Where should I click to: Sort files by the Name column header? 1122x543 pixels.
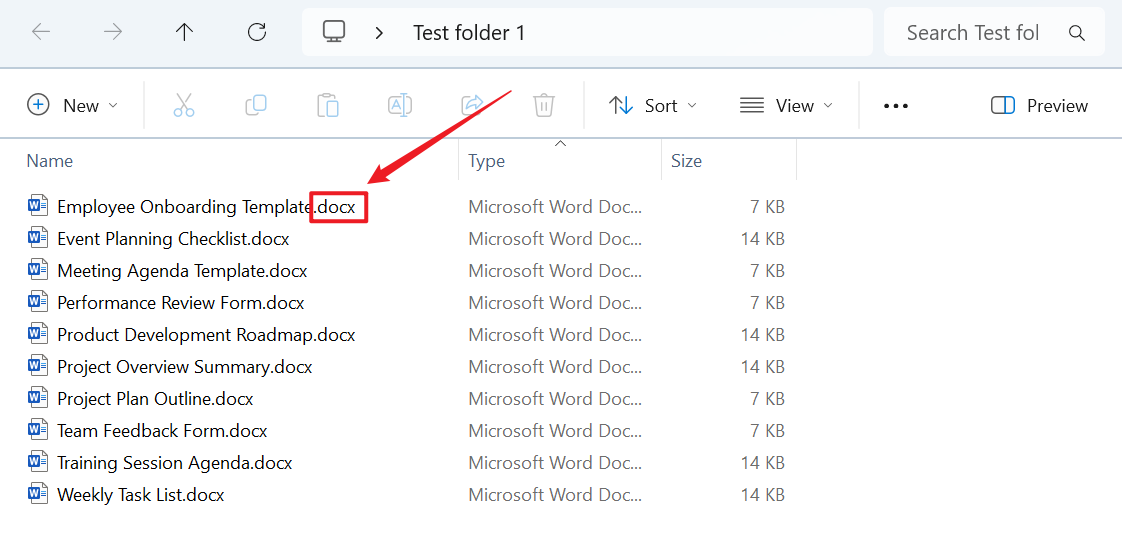(x=50, y=161)
